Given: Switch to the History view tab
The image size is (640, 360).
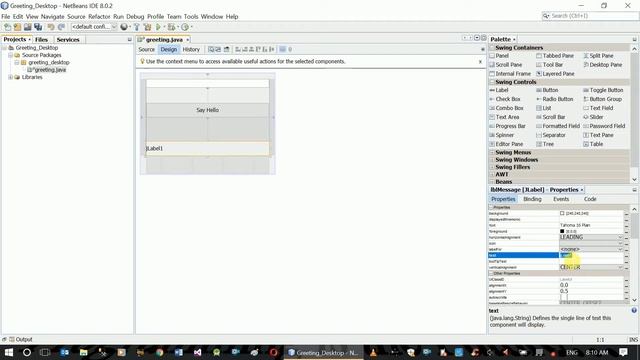Looking at the screenshot, I should (191, 49).
